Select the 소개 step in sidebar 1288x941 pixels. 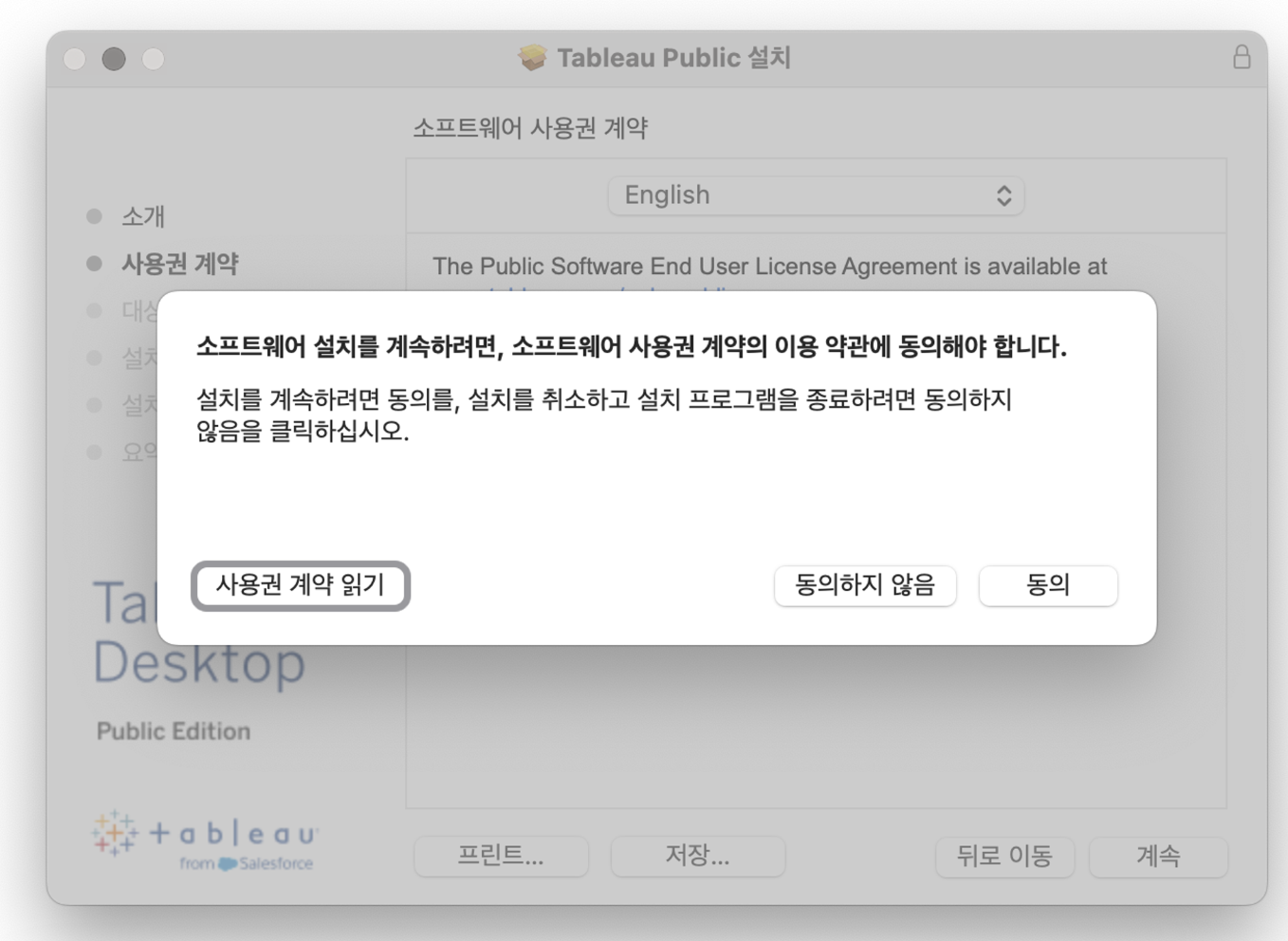point(126,216)
